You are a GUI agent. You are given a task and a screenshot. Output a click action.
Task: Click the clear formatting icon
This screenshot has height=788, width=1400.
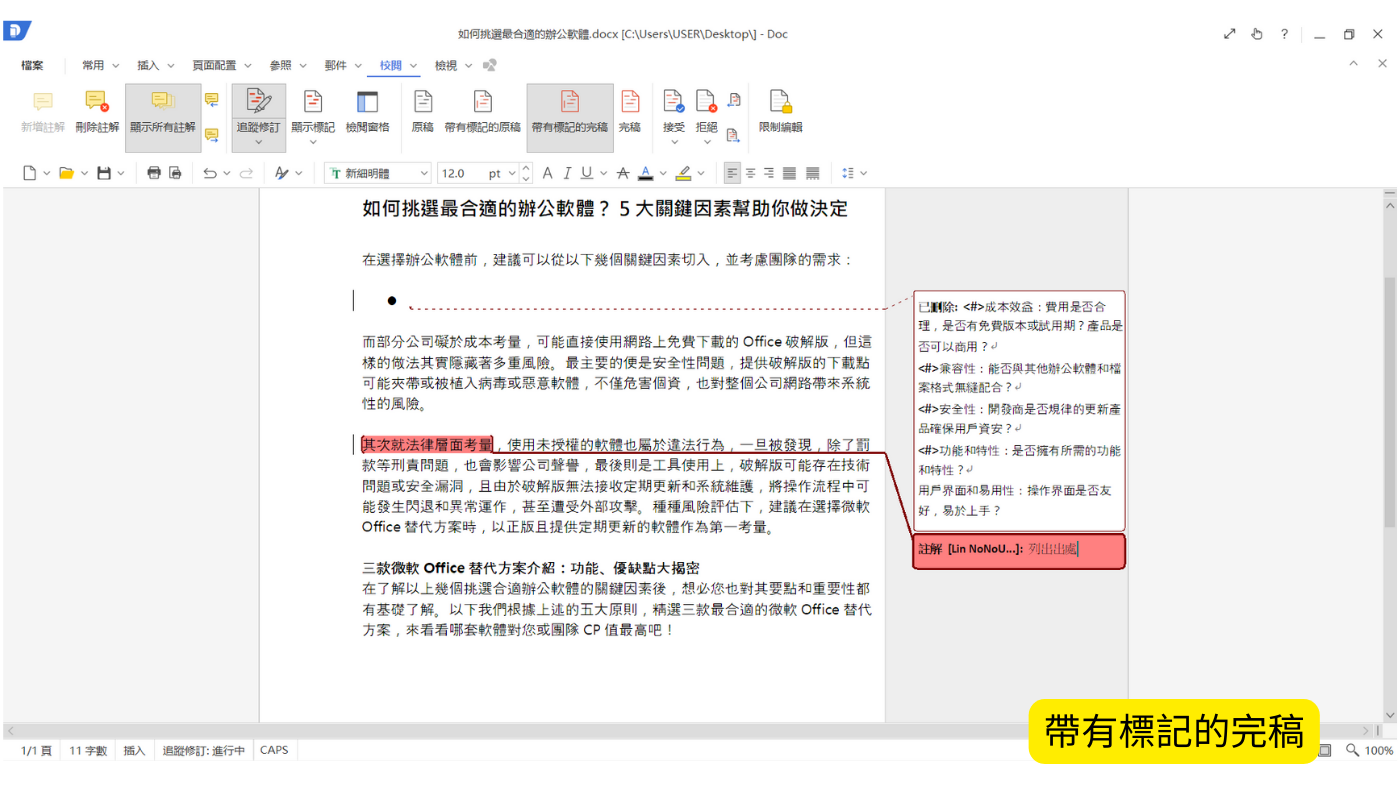point(283,173)
